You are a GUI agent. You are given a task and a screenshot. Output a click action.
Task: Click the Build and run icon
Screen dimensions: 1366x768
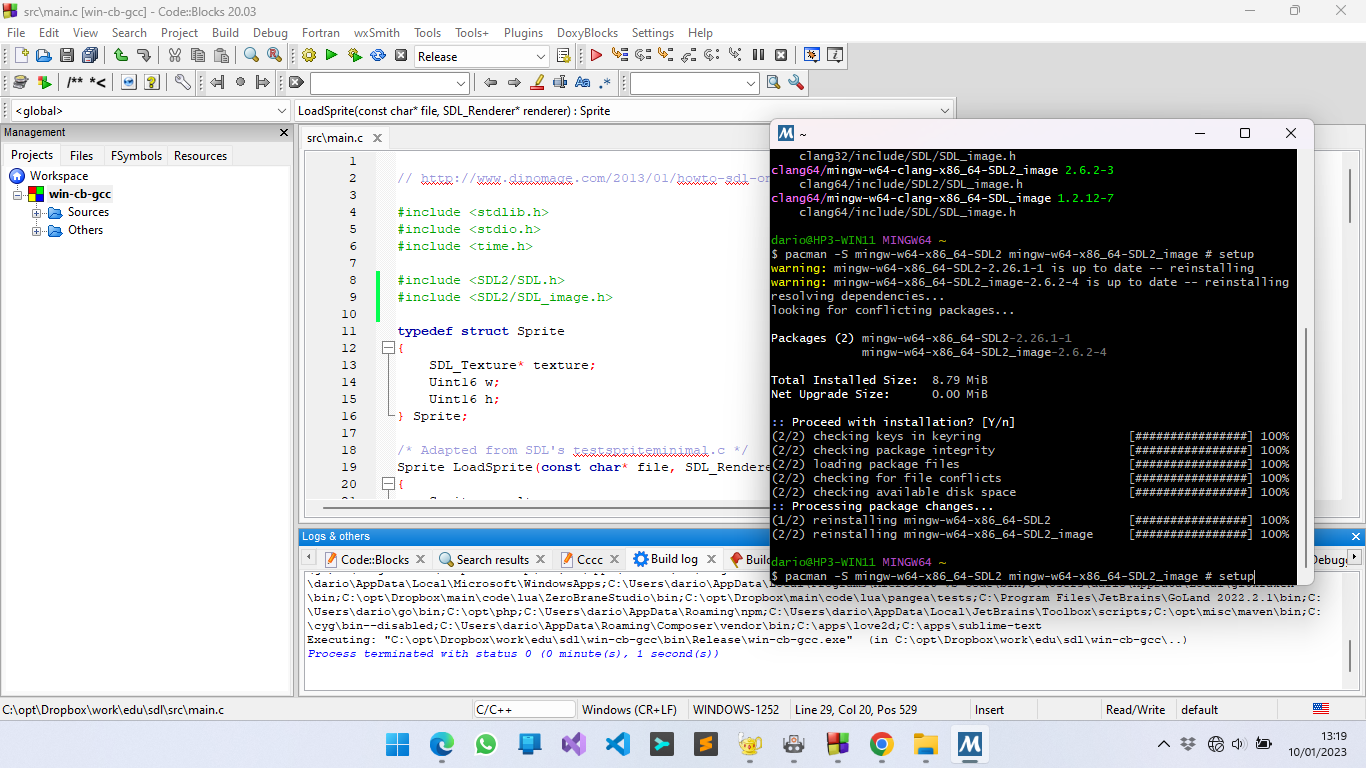tap(354, 56)
